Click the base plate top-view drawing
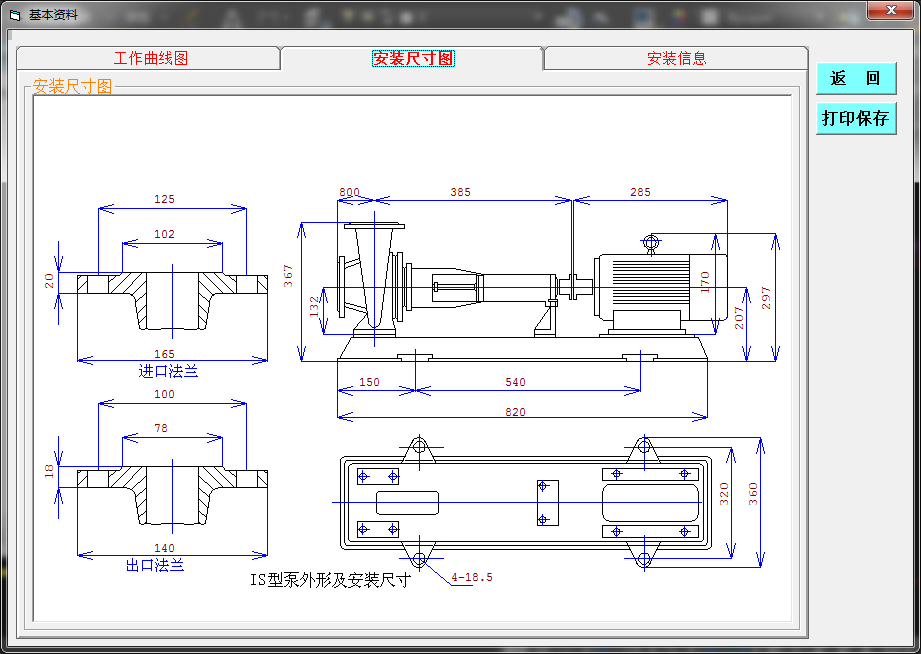The image size is (921, 654). click(x=526, y=502)
